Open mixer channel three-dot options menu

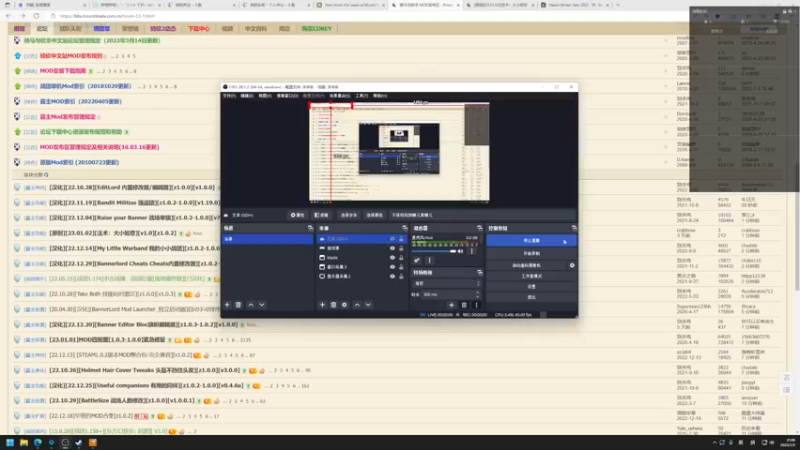[x=471, y=251]
